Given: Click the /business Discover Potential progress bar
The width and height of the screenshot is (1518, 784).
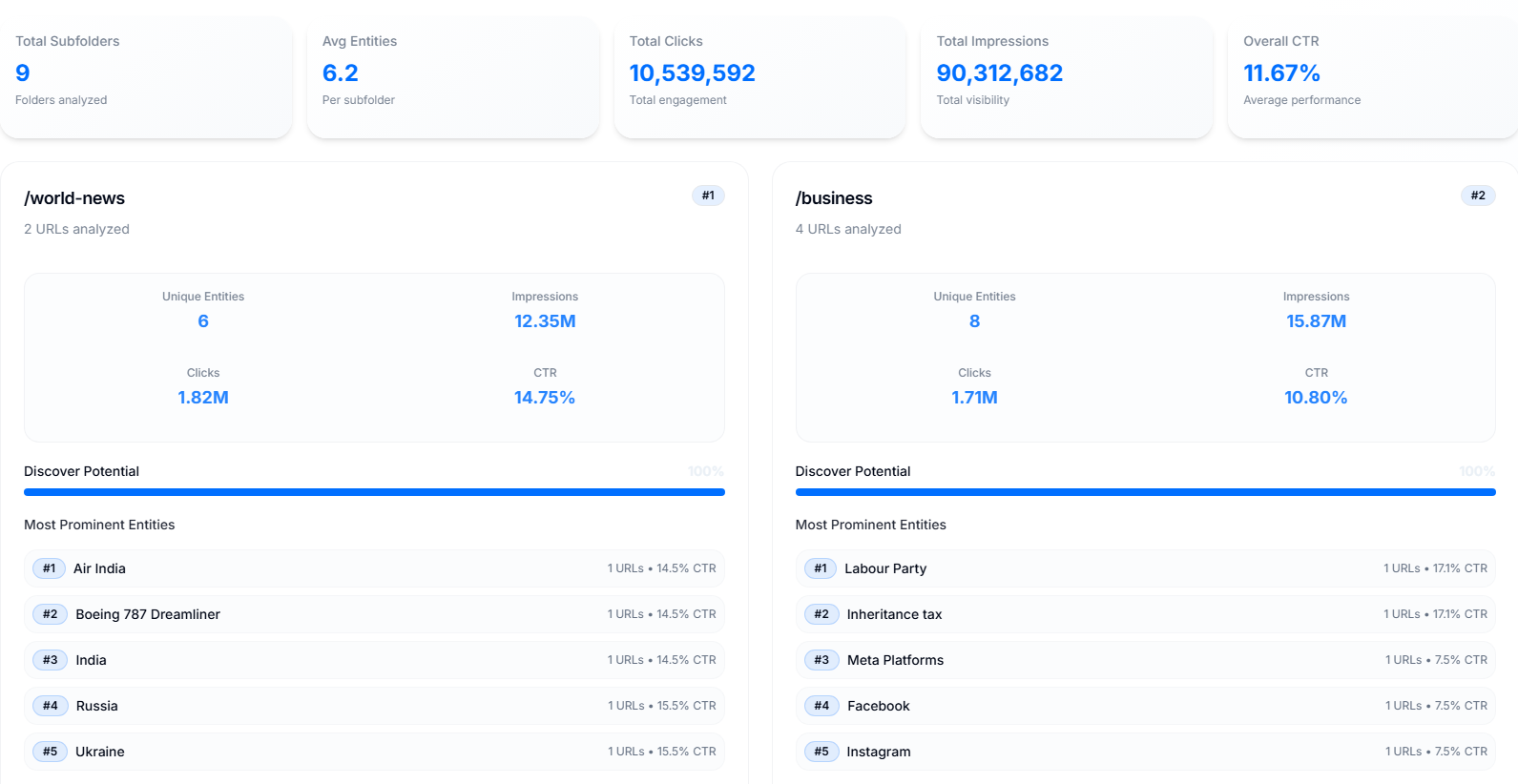Looking at the screenshot, I should [x=1145, y=492].
